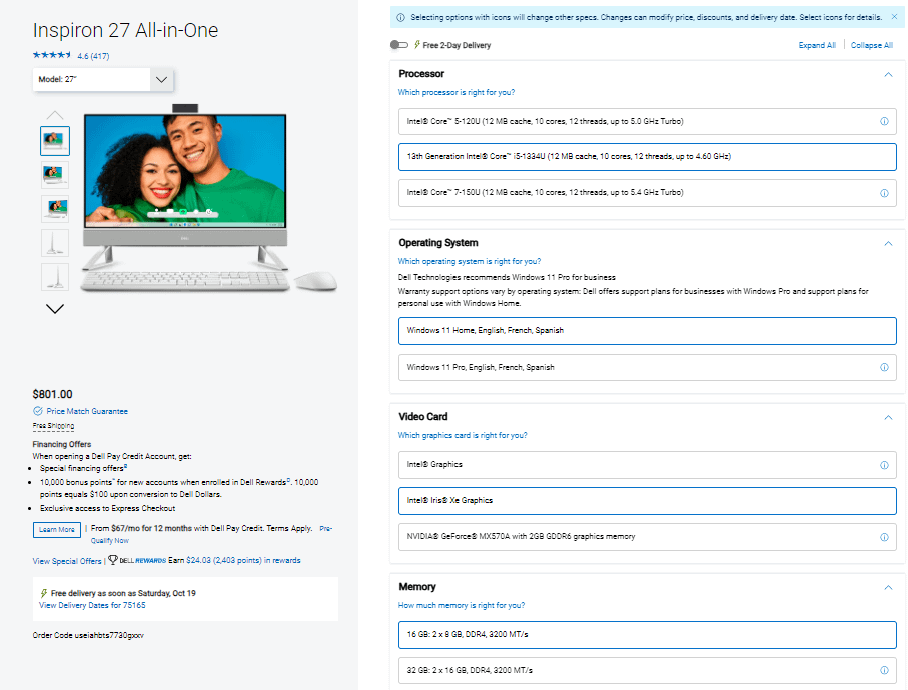Collapse the Processor section

click(887, 73)
